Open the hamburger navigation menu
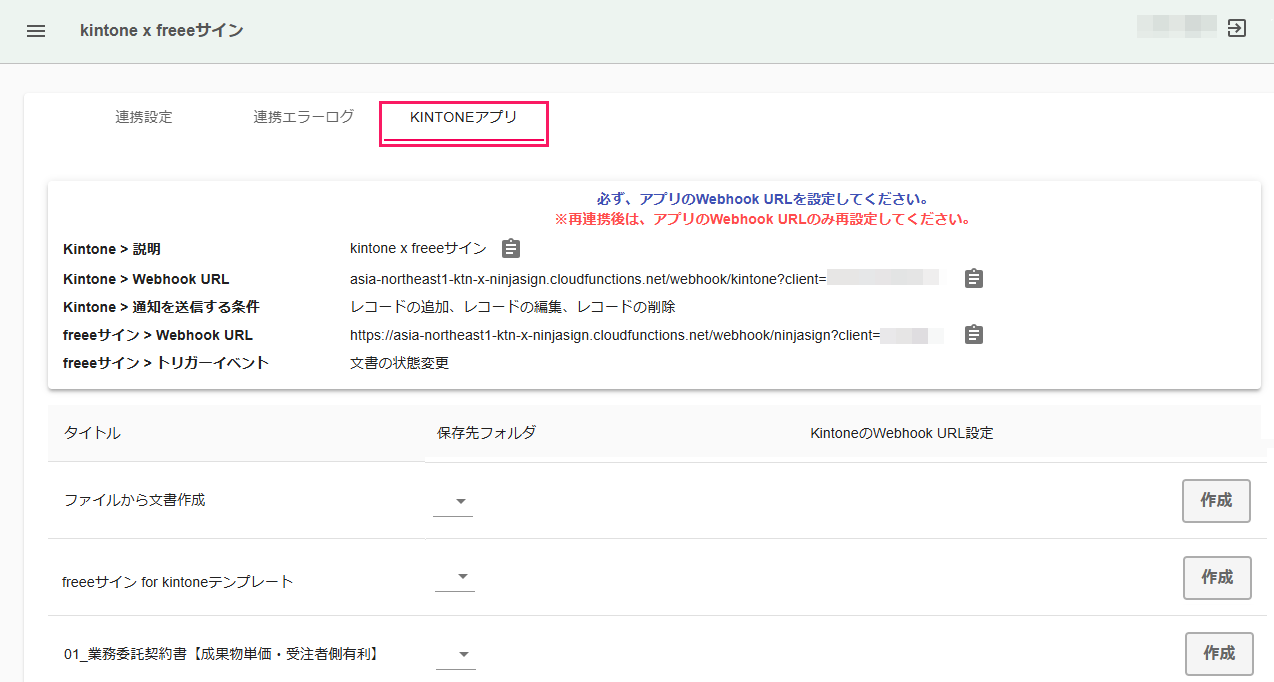Image resolution: width=1274 pixels, height=682 pixels. (36, 31)
